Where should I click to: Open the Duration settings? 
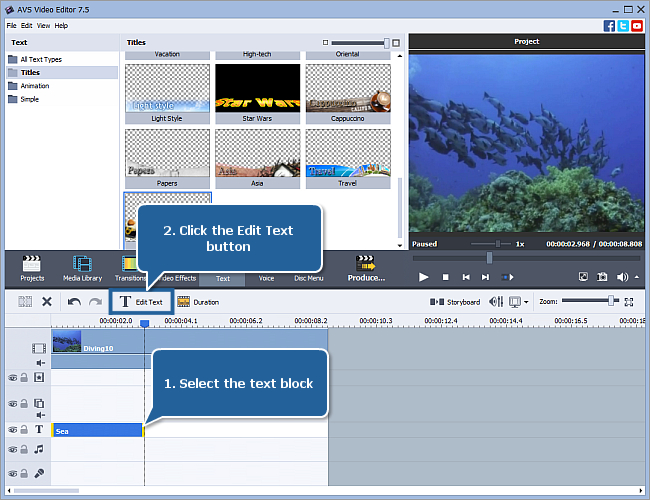pyautogui.click(x=198, y=302)
